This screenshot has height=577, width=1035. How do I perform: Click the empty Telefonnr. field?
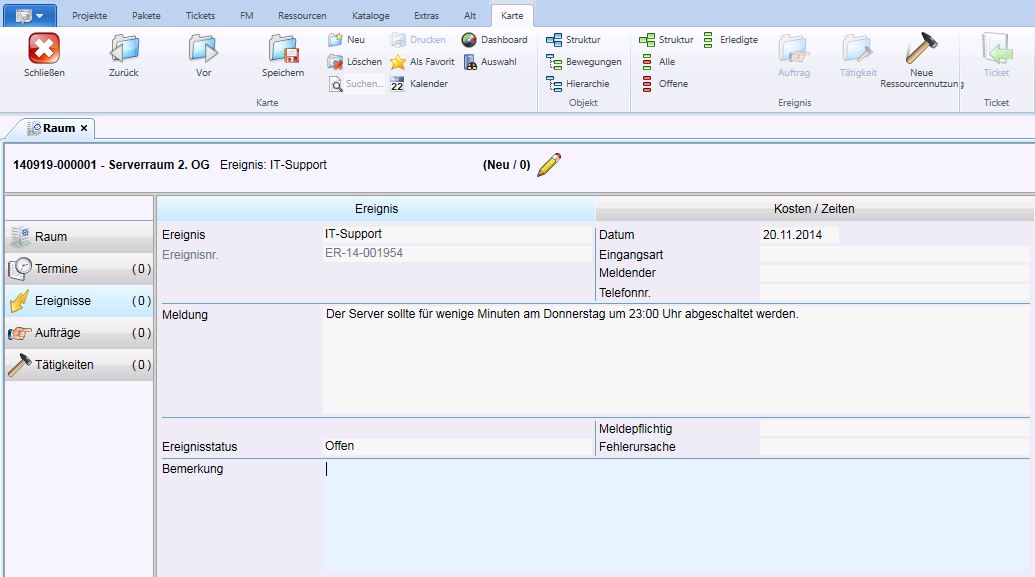(894, 292)
